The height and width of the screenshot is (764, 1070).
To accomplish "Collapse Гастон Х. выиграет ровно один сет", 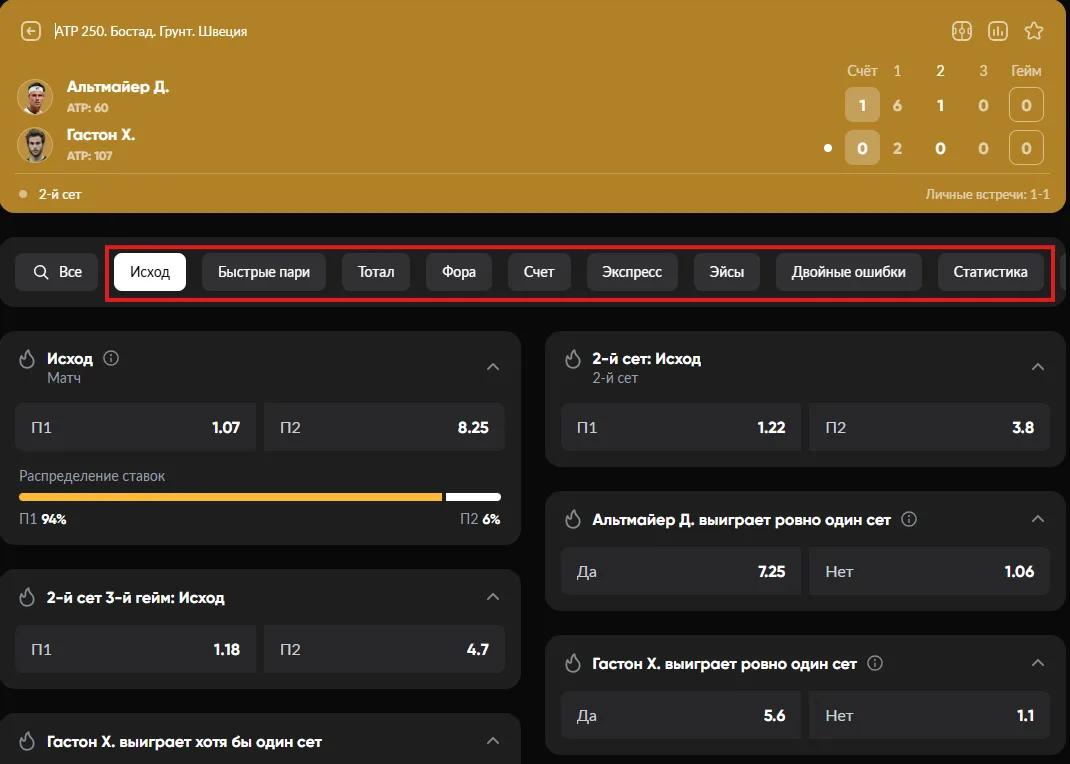I will click(1038, 663).
